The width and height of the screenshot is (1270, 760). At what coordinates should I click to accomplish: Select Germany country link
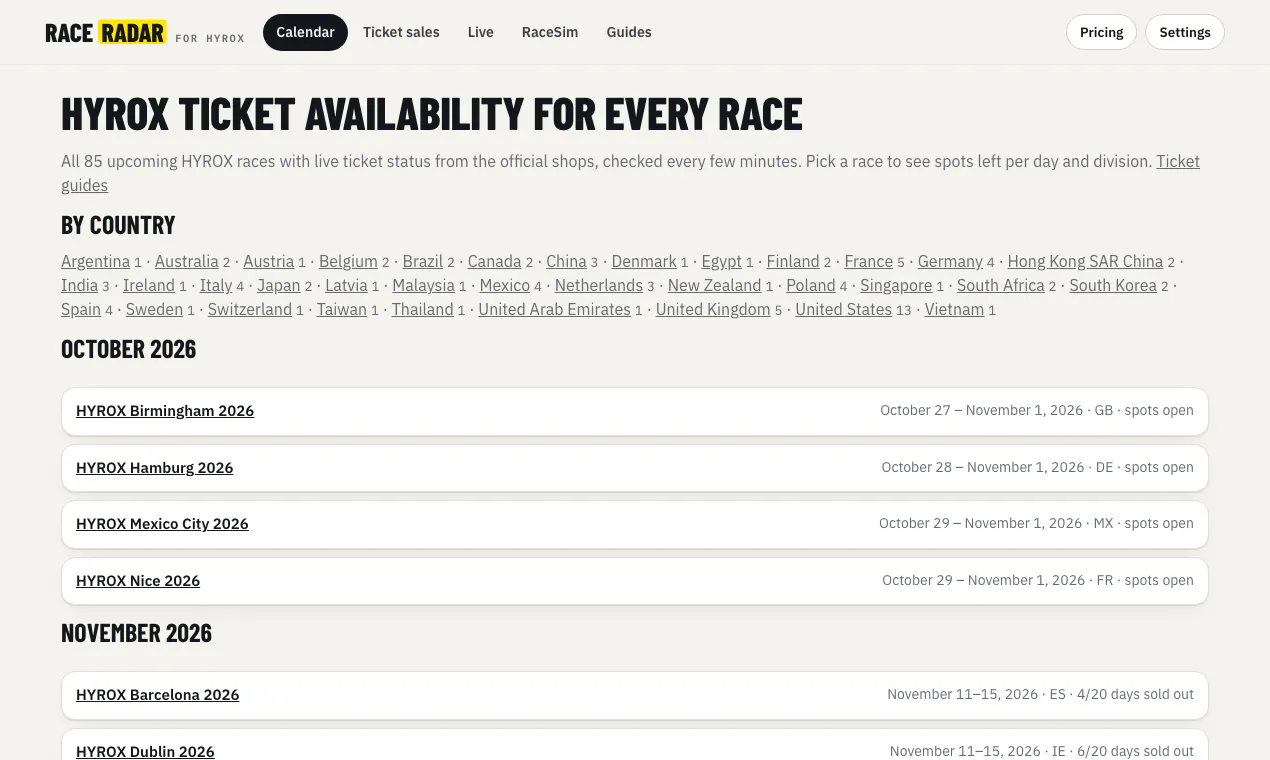[x=950, y=261]
